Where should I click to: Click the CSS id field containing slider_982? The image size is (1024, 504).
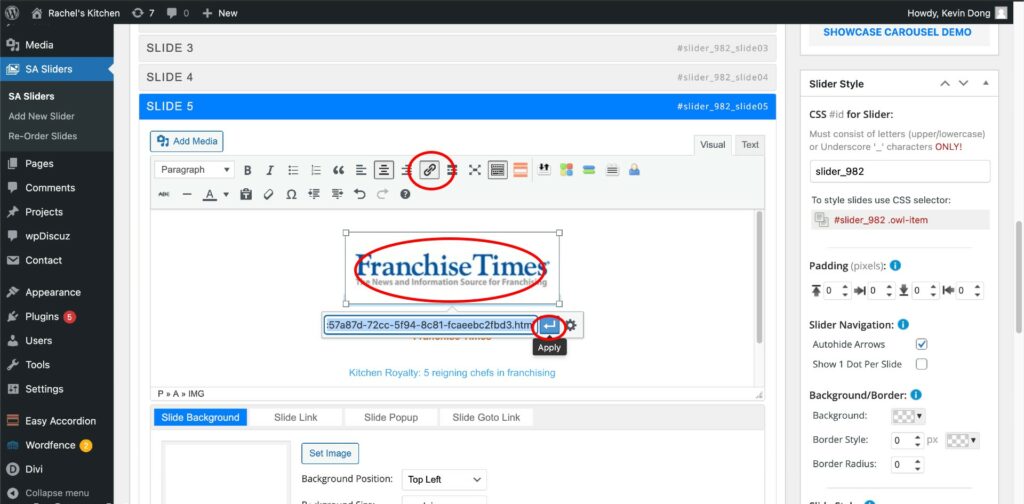(898, 172)
